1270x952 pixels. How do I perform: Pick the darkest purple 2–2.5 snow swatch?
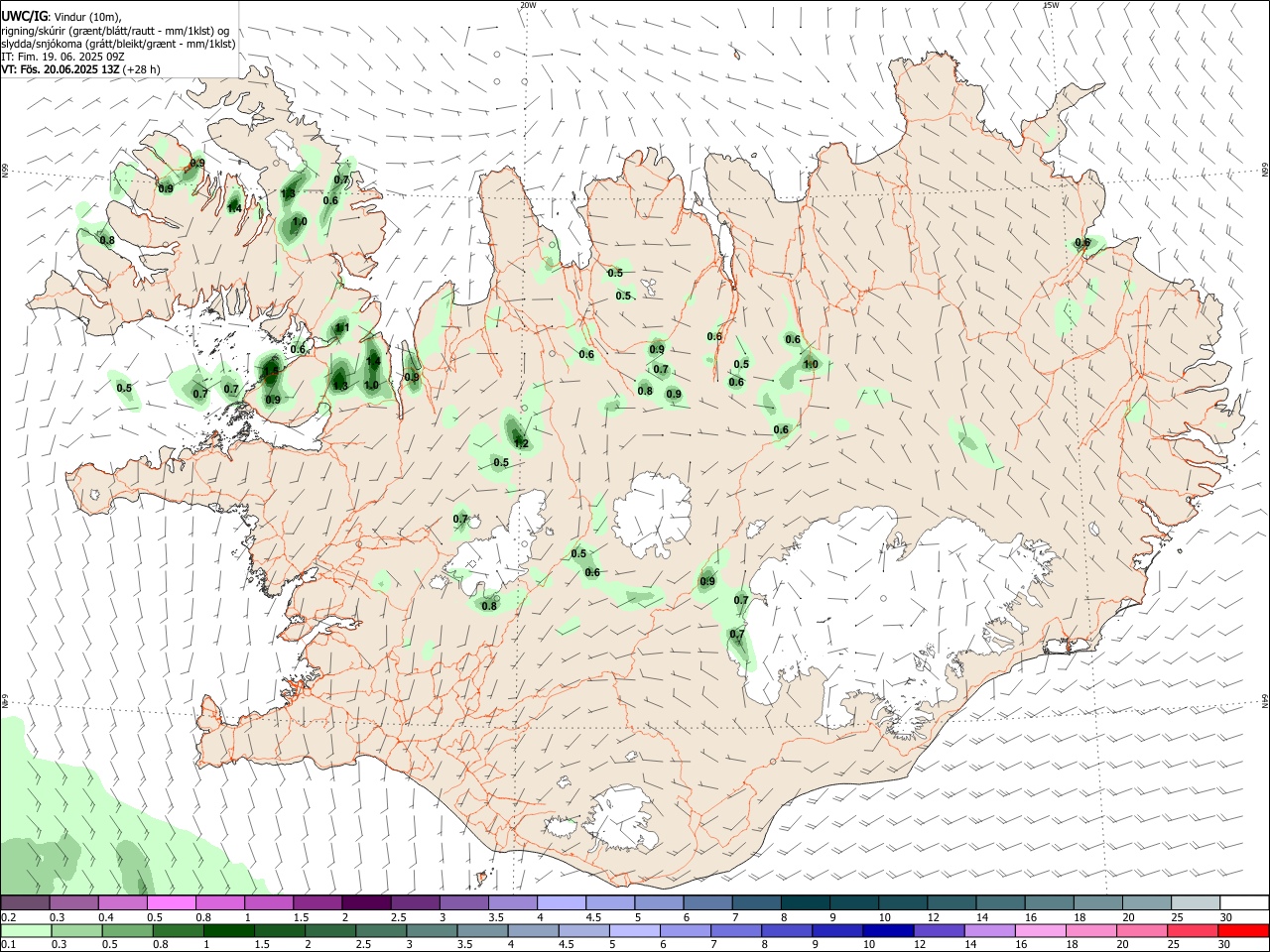tap(366, 903)
